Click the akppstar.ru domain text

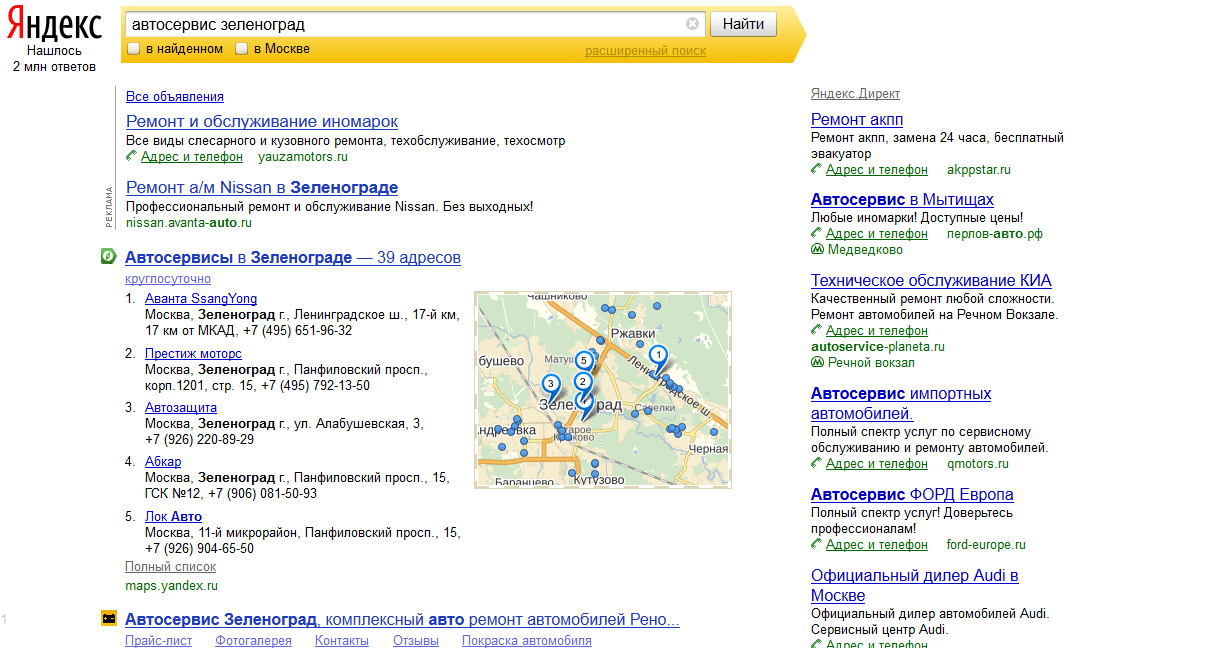[x=978, y=170]
